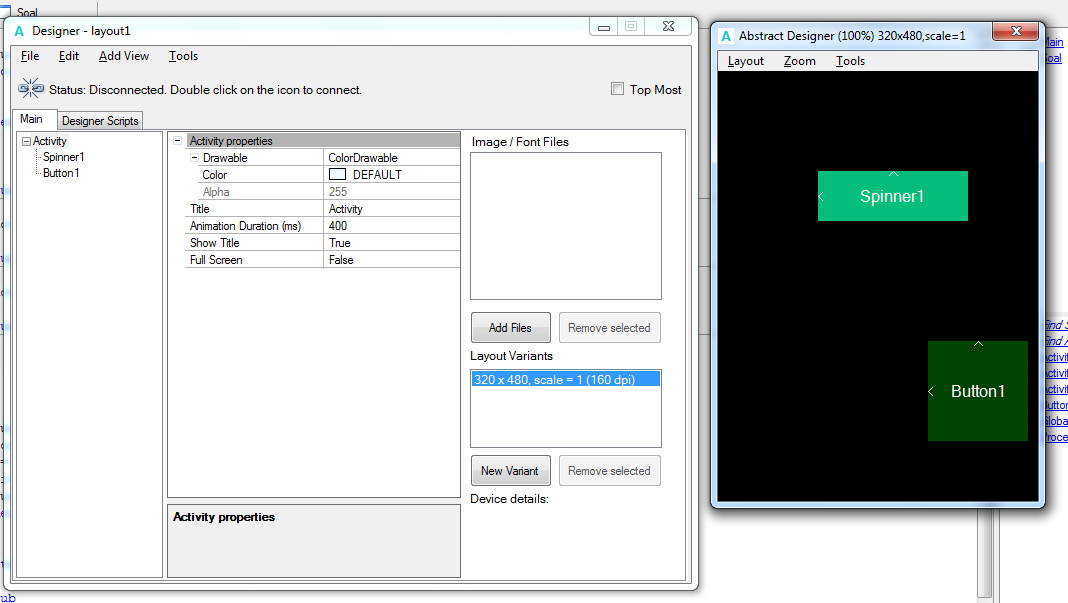1068x603 pixels.
Task: Click the DEFAULT color swatch
Action: [338, 175]
